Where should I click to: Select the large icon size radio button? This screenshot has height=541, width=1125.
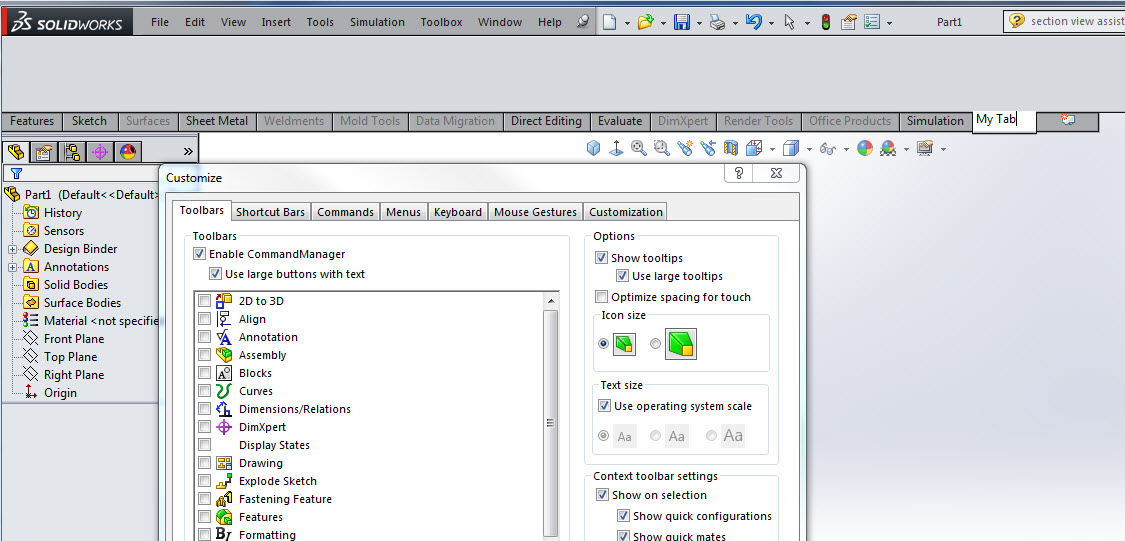click(x=655, y=344)
